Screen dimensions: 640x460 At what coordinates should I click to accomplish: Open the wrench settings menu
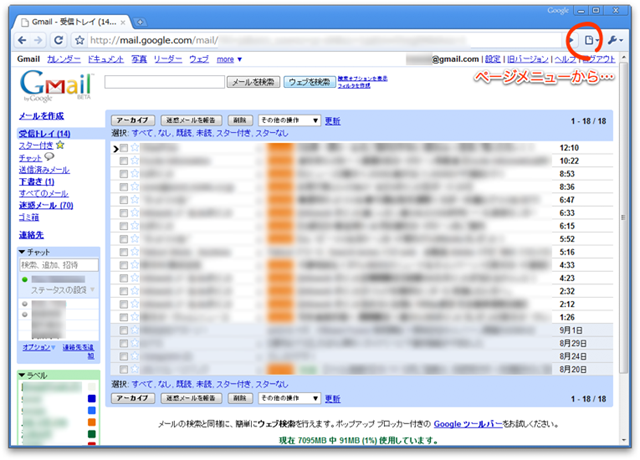coord(615,40)
